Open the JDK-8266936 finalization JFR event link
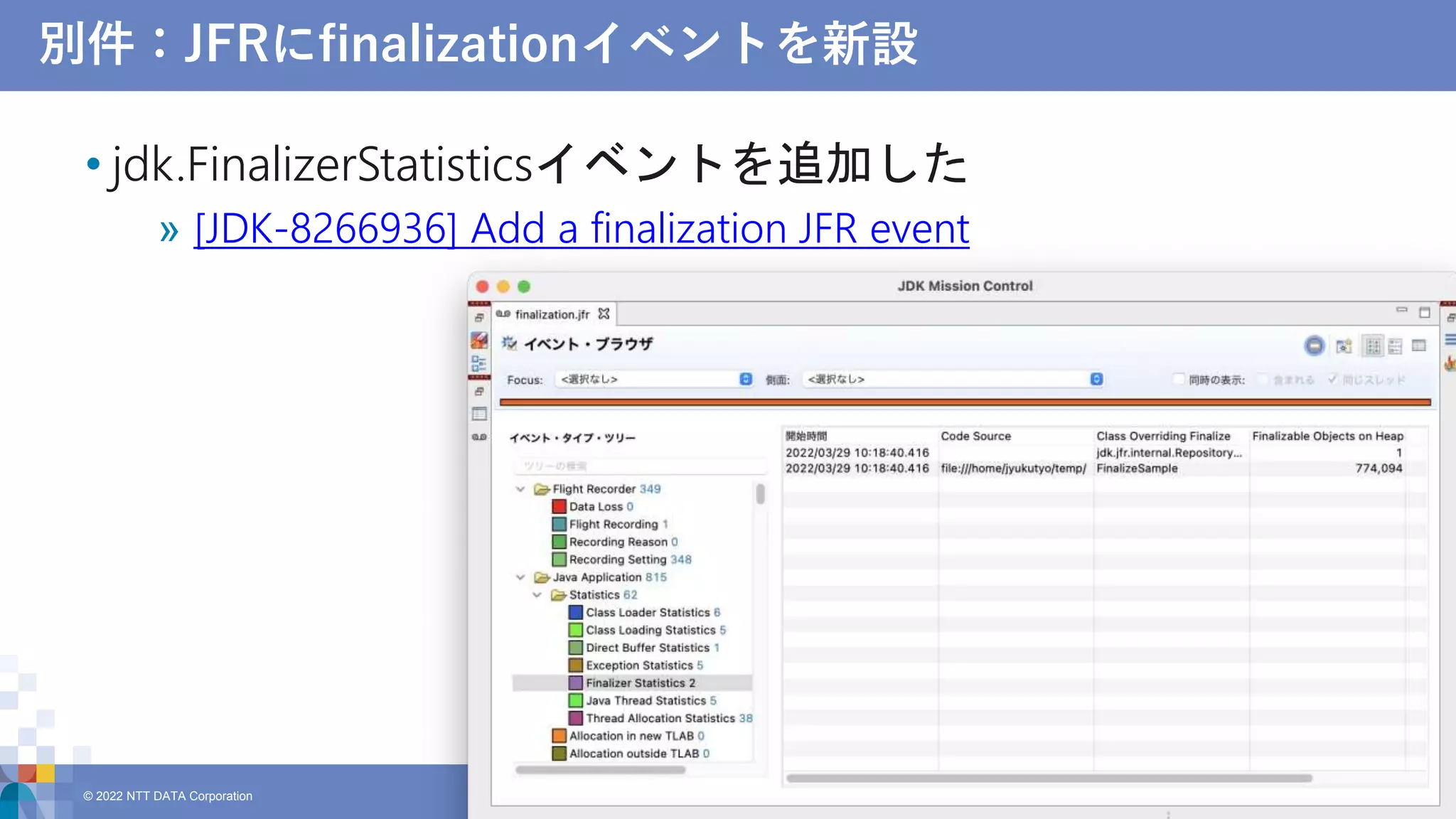Screen dimensions: 1456x819 (x=581, y=229)
